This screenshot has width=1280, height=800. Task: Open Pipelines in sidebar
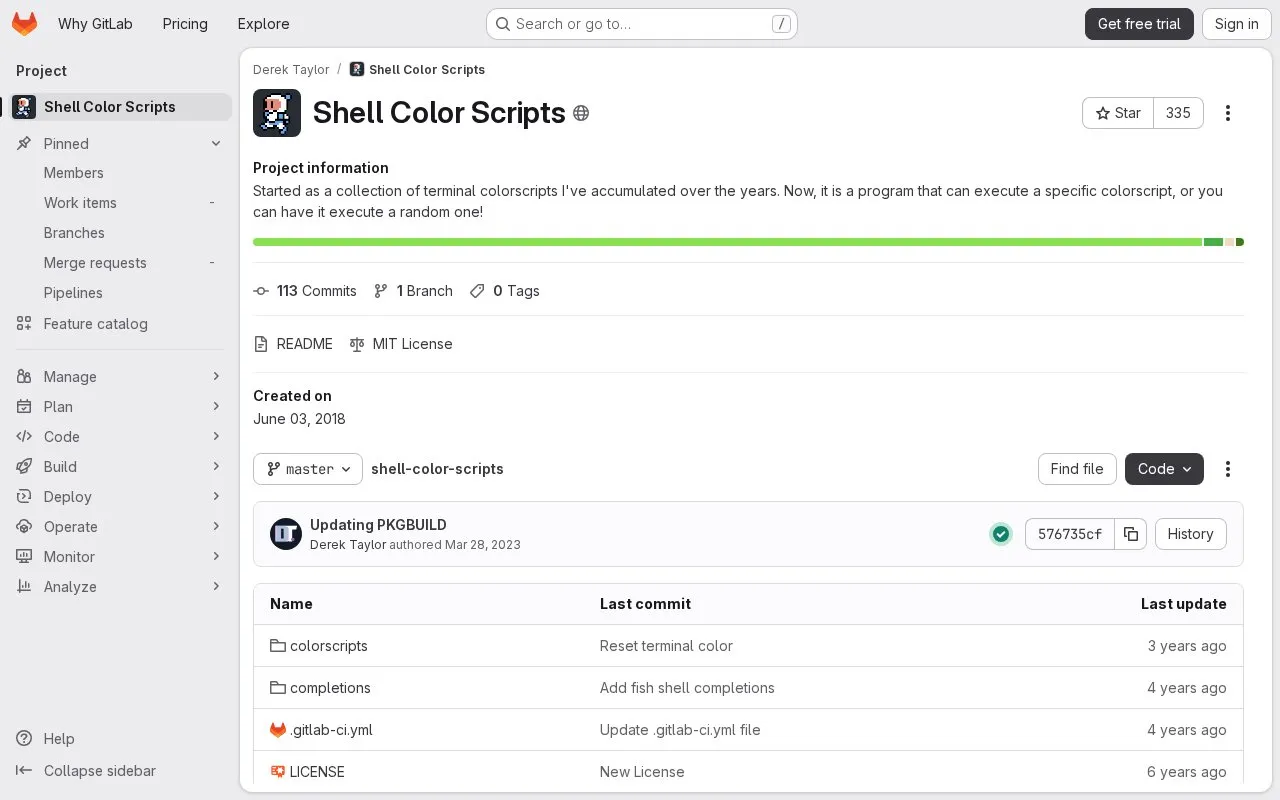120,293
